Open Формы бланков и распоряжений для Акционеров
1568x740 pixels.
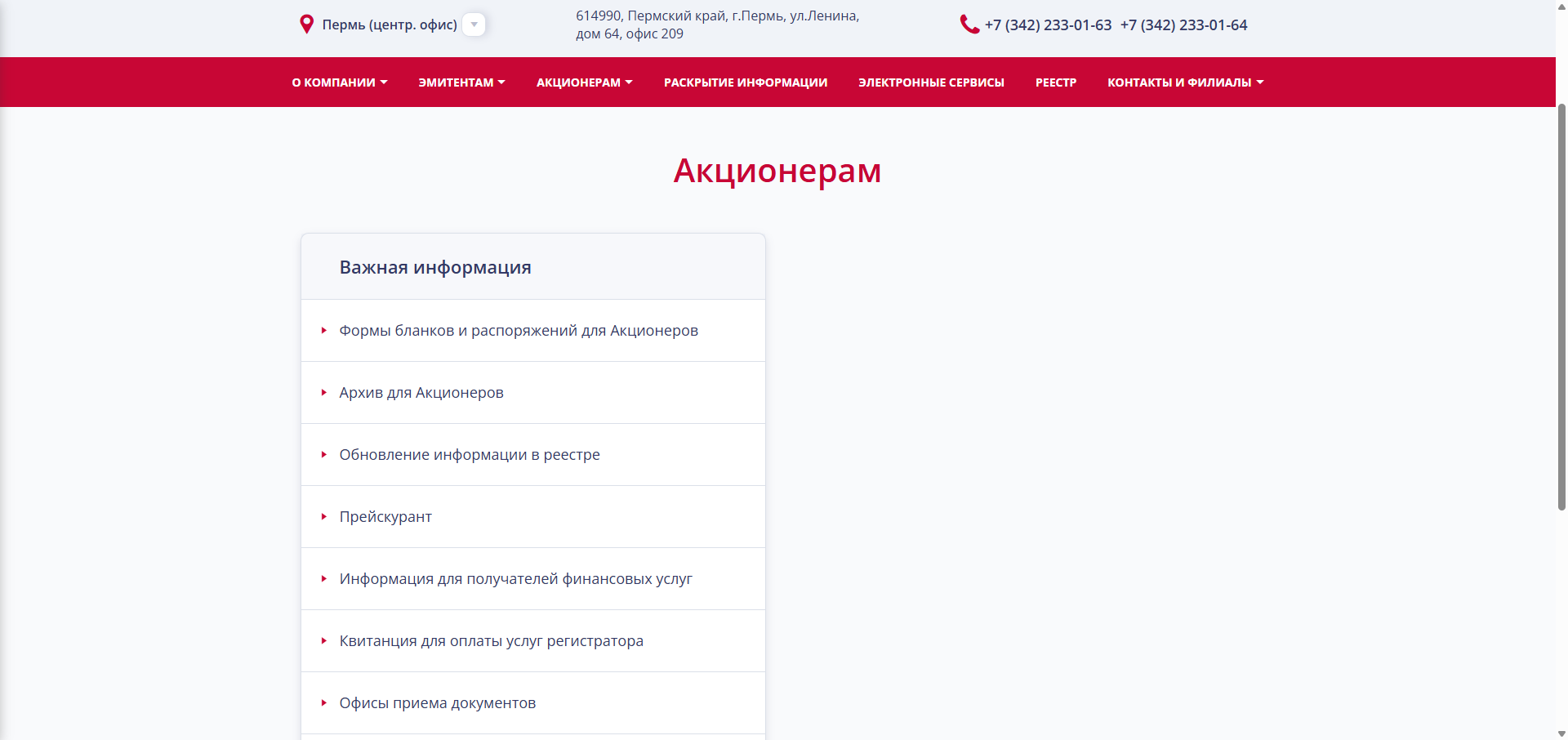click(519, 331)
